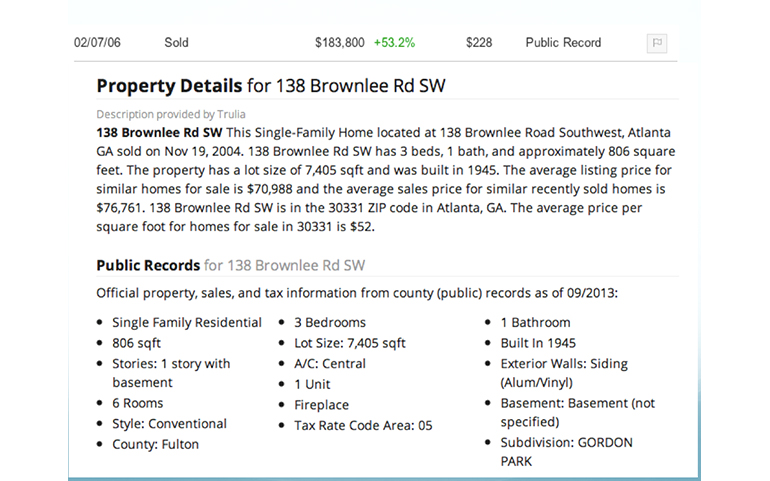Click the Sold status label
This screenshot has width=770, height=481.
[176, 43]
